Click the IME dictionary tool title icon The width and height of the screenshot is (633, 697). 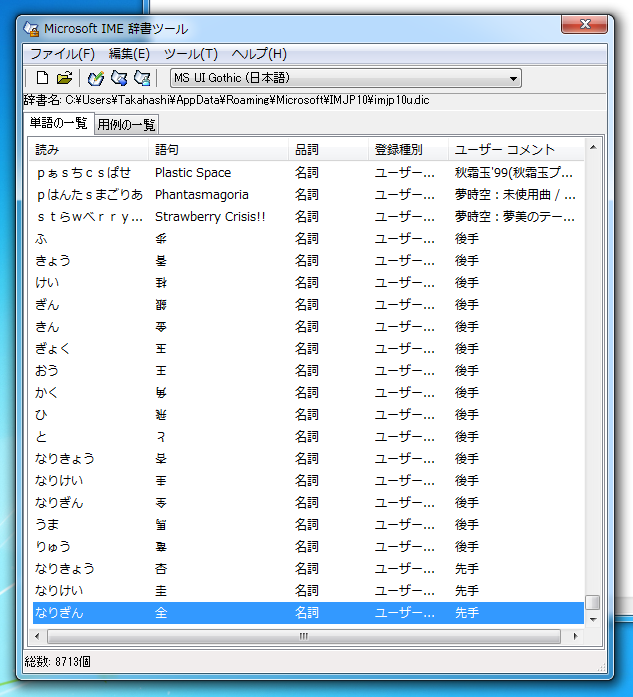pyautogui.click(x=31, y=29)
